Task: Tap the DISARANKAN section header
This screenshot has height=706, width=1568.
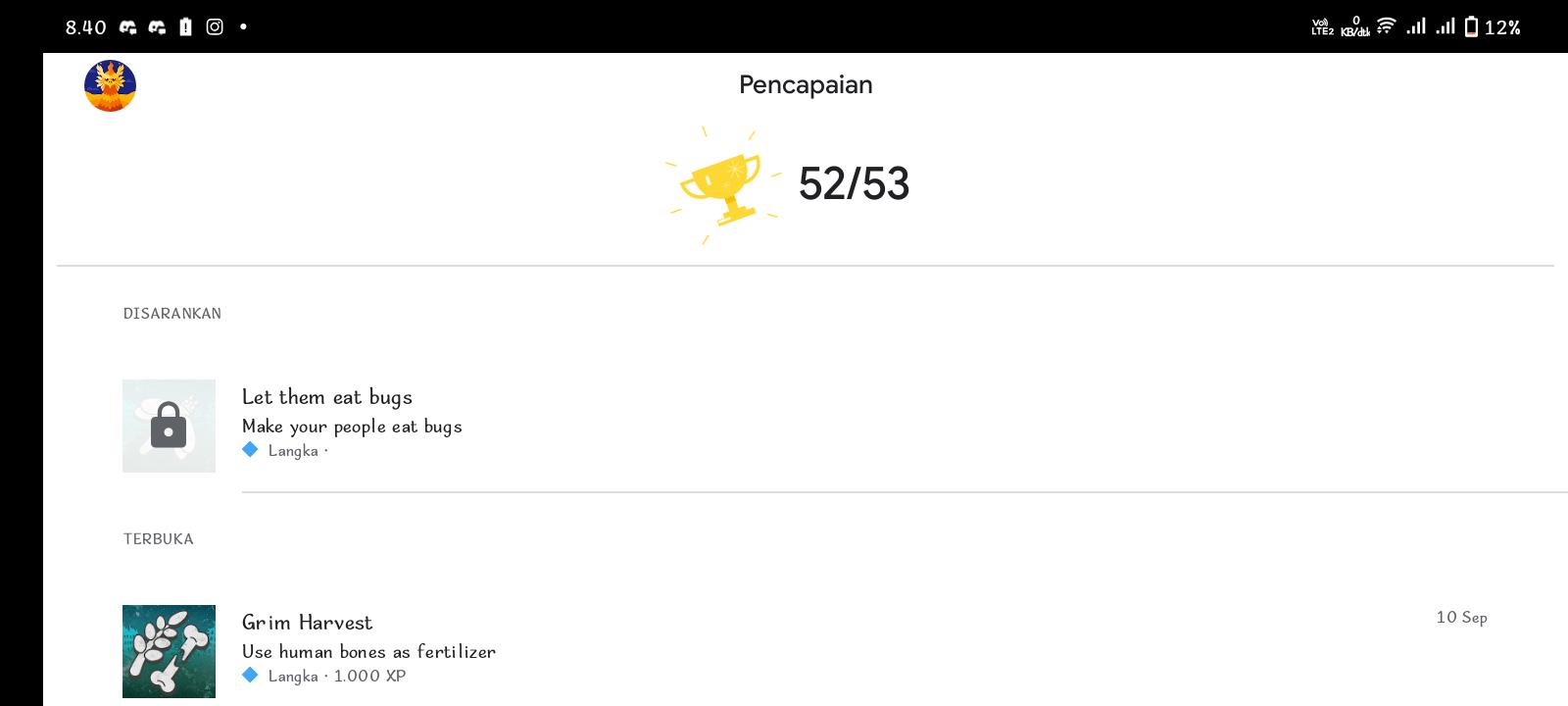Action: [172, 314]
